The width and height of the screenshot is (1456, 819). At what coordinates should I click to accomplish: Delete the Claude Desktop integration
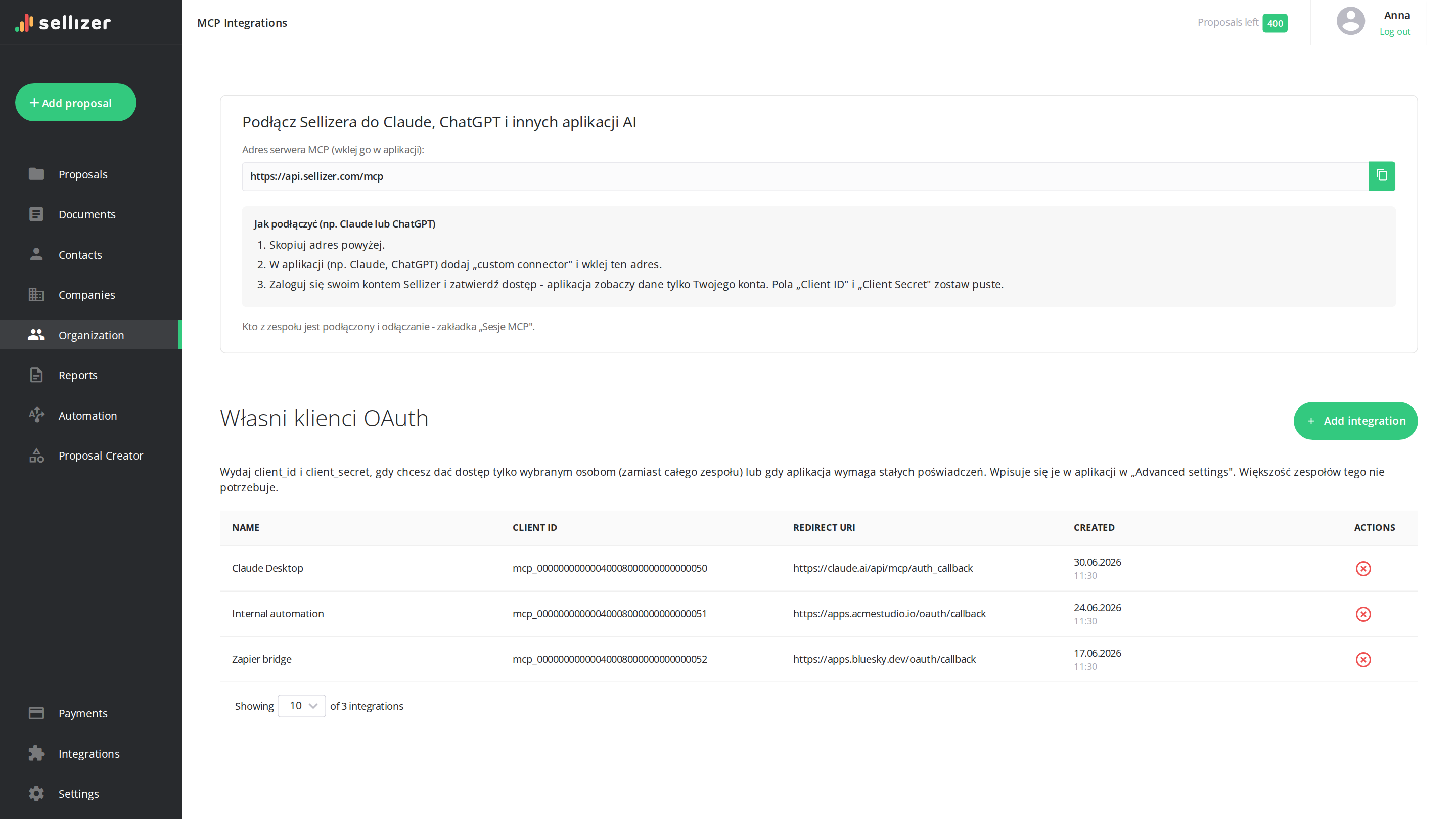[1363, 569]
